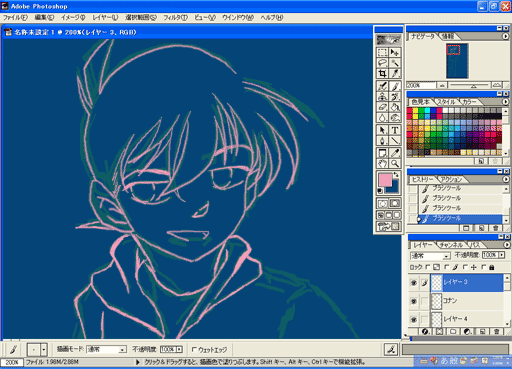Select the History Brush tool
512x369 pixels.
395,97
